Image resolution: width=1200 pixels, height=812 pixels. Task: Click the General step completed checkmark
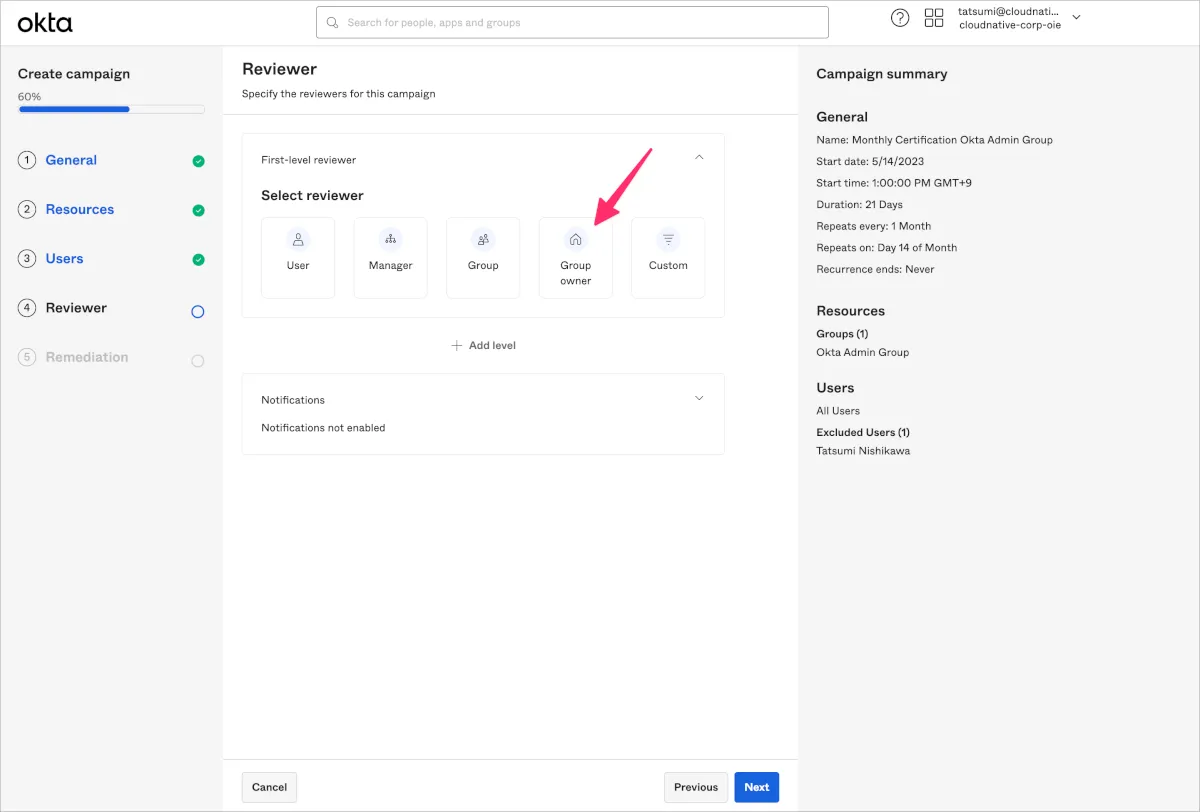coord(198,161)
